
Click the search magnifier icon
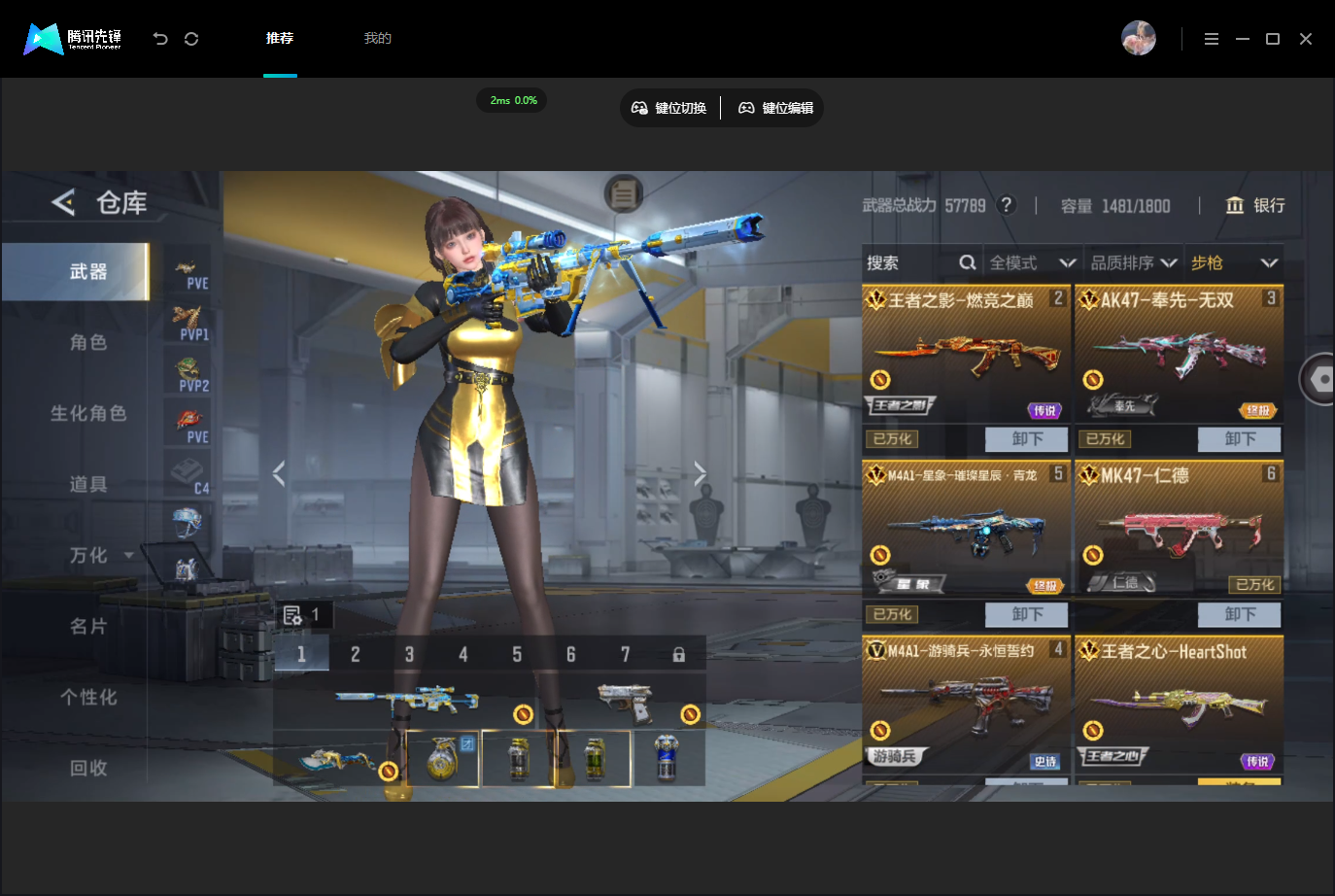[967, 262]
